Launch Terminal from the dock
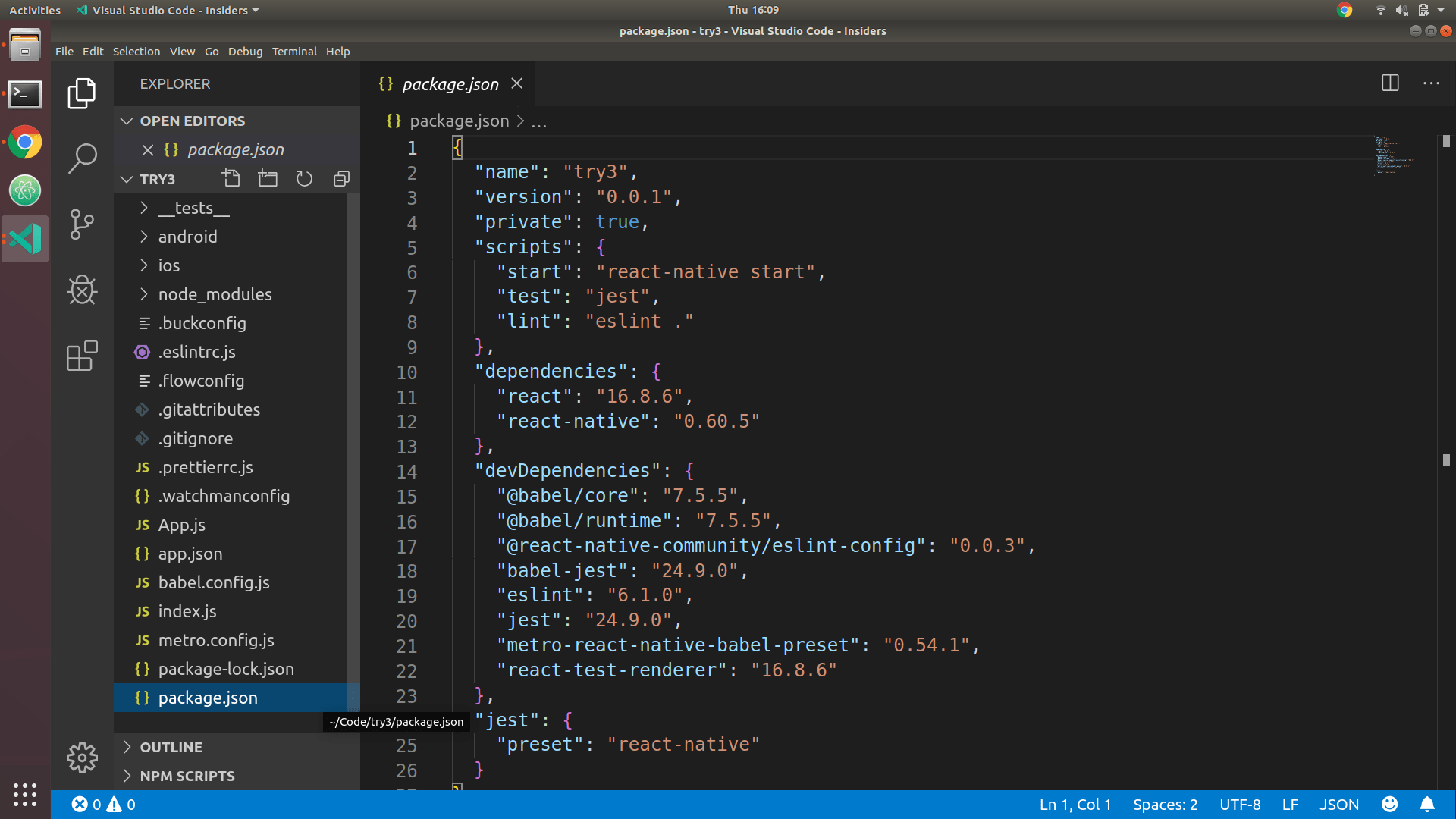Screen dimensions: 1456x819 25,94
